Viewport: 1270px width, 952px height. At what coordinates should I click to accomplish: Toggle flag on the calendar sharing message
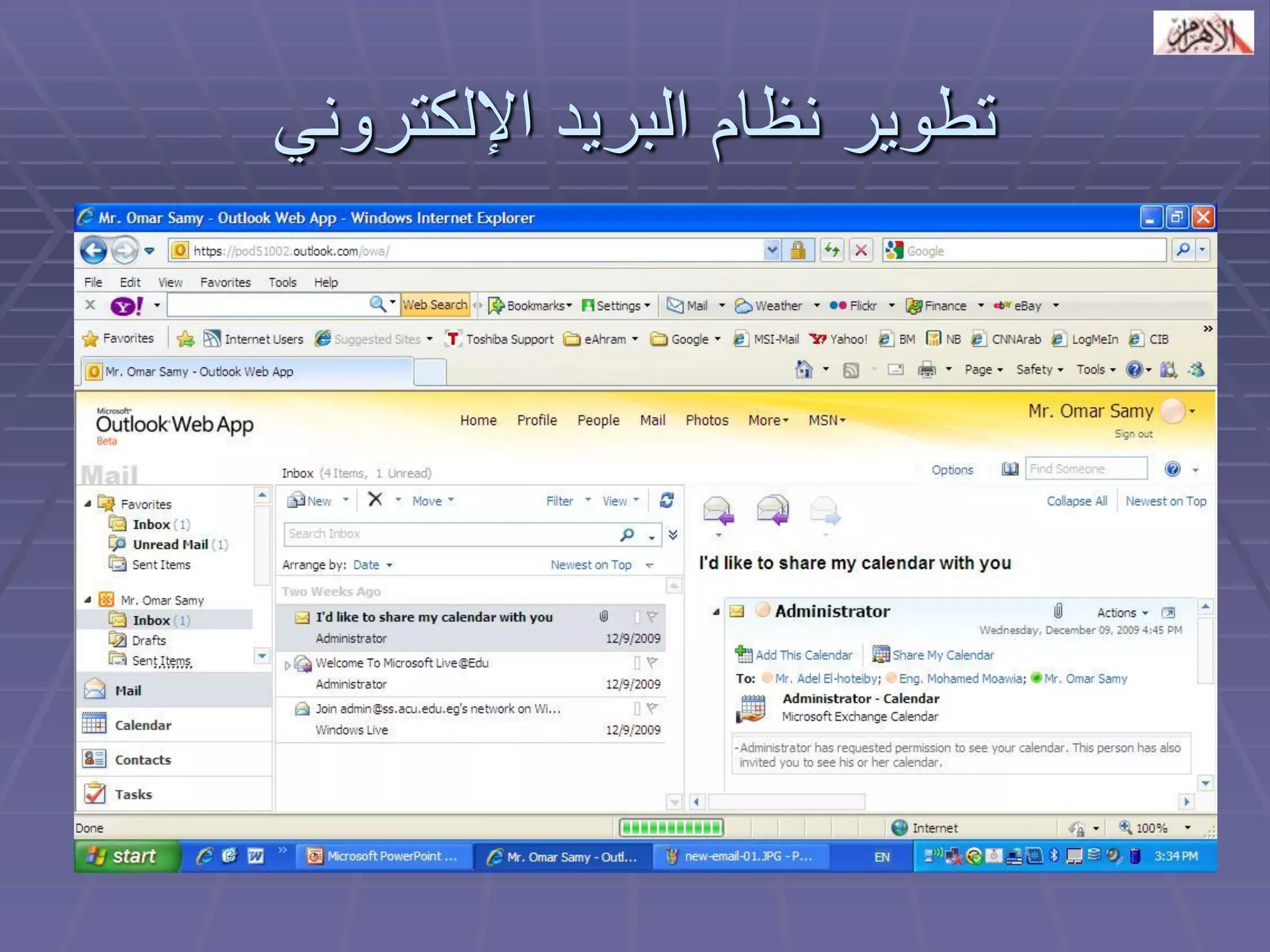click(x=652, y=617)
